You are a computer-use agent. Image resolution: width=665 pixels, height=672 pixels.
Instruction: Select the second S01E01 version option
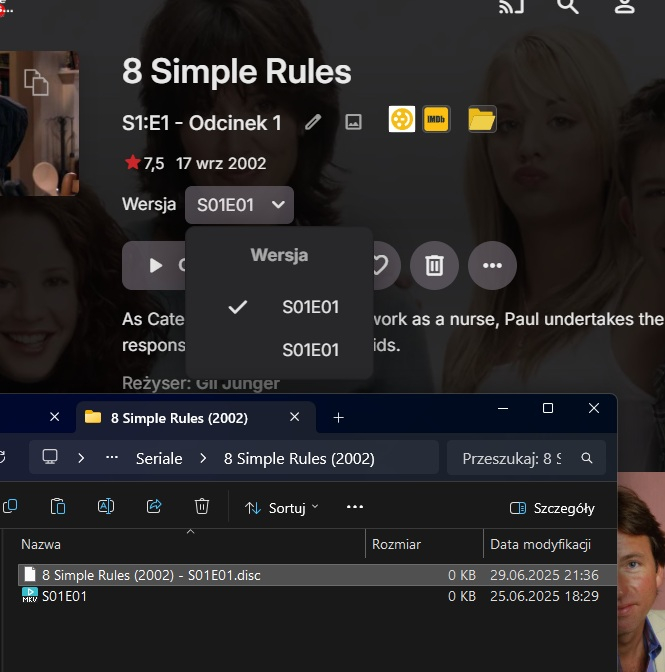279,350
